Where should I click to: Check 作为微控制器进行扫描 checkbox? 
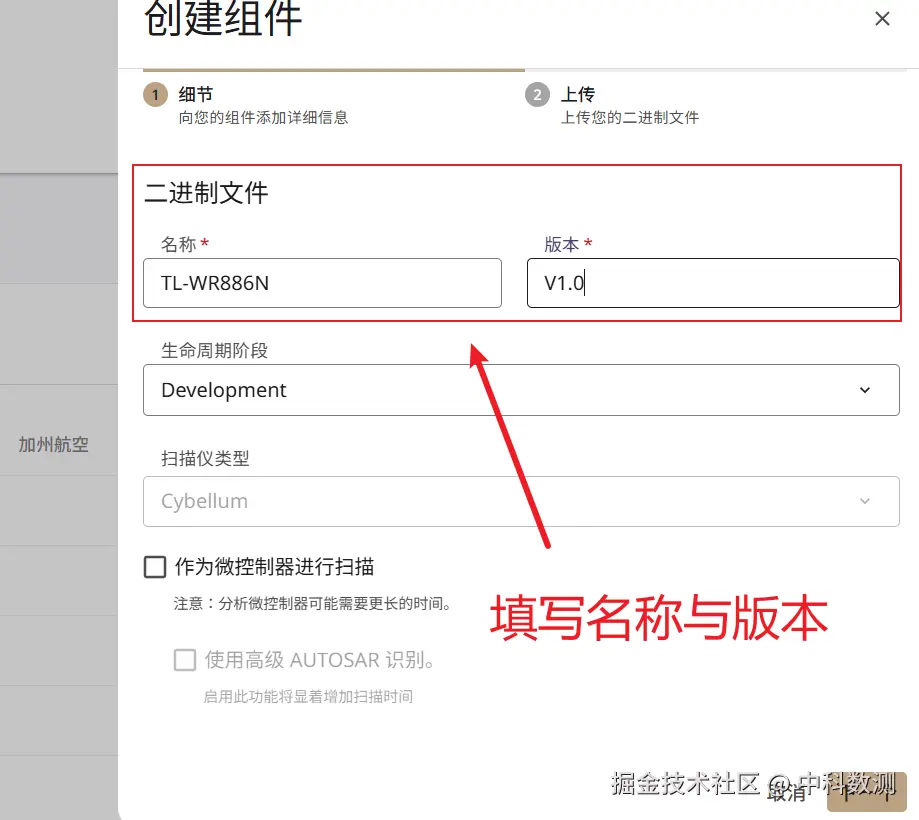pos(155,567)
